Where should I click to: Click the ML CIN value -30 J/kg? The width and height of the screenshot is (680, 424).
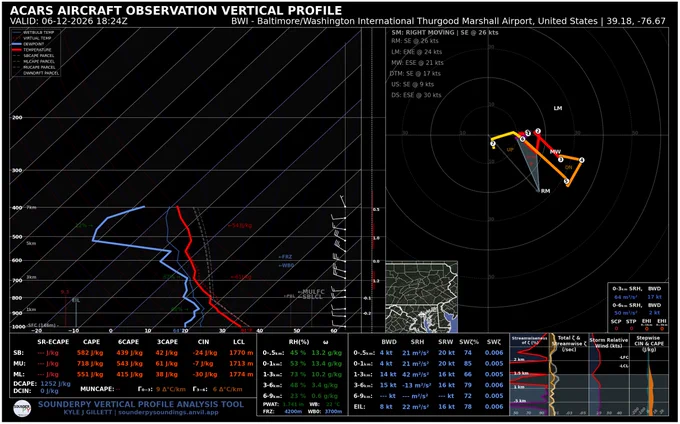[205, 375]
